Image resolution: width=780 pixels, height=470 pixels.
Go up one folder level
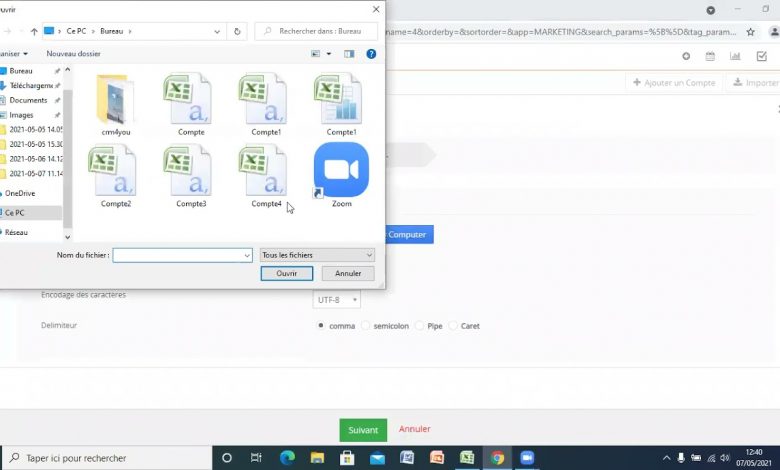(x=34, y=31)
